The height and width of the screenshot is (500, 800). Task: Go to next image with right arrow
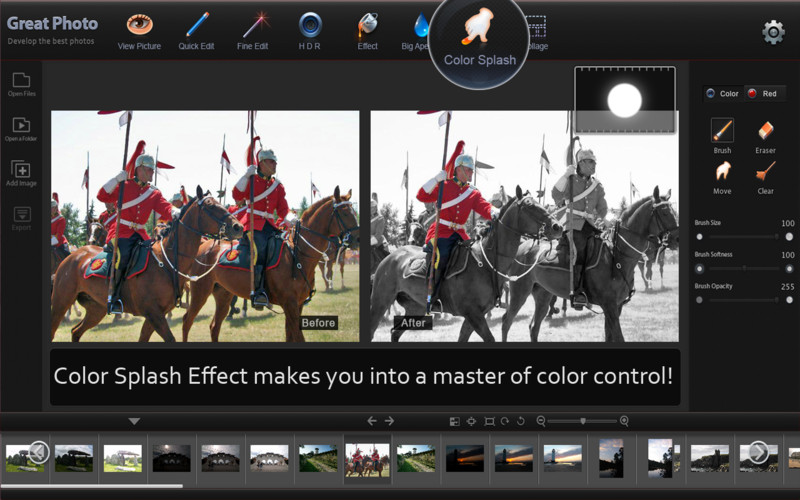tap(389, 421)
